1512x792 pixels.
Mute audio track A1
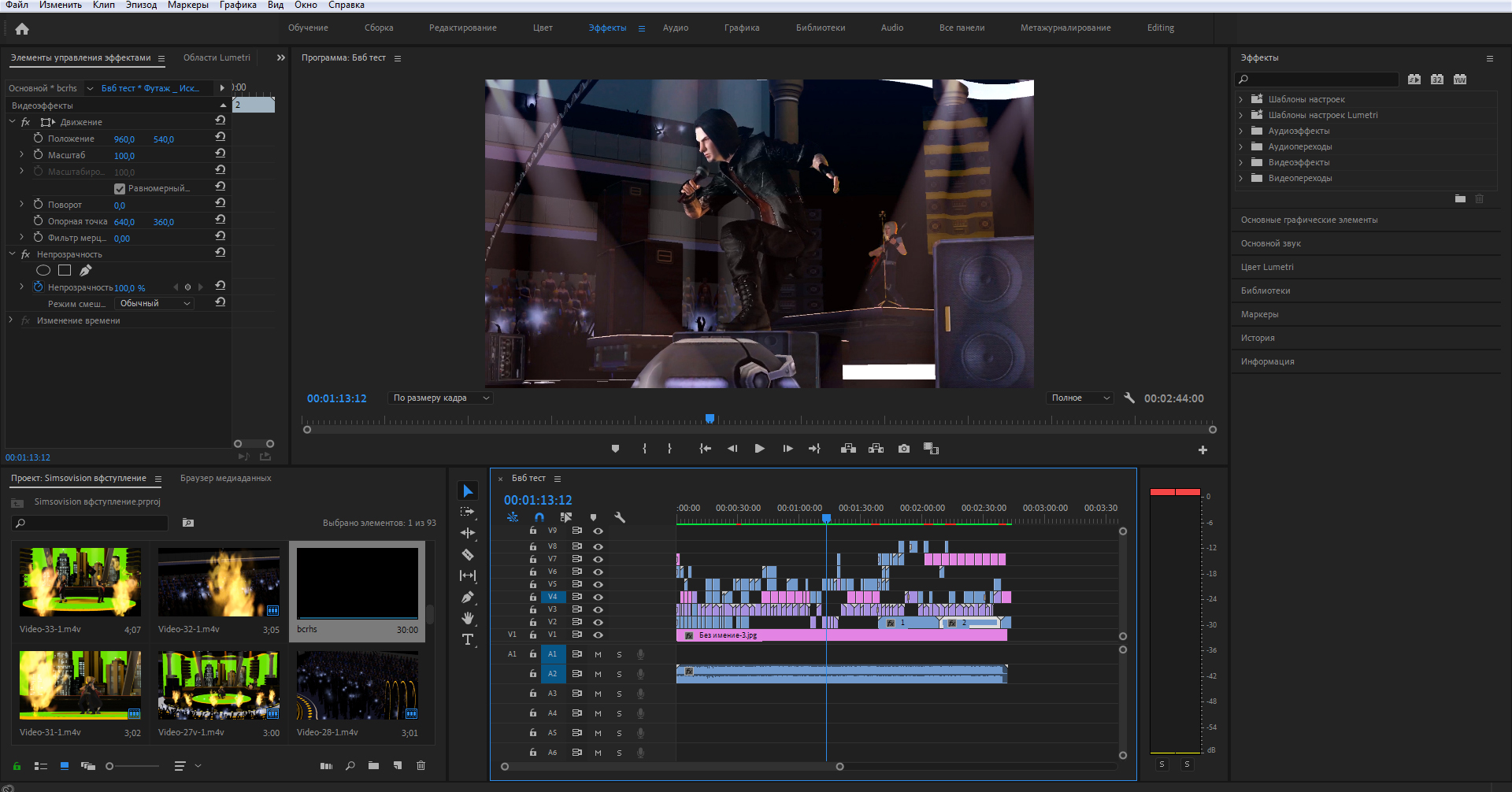598,654
